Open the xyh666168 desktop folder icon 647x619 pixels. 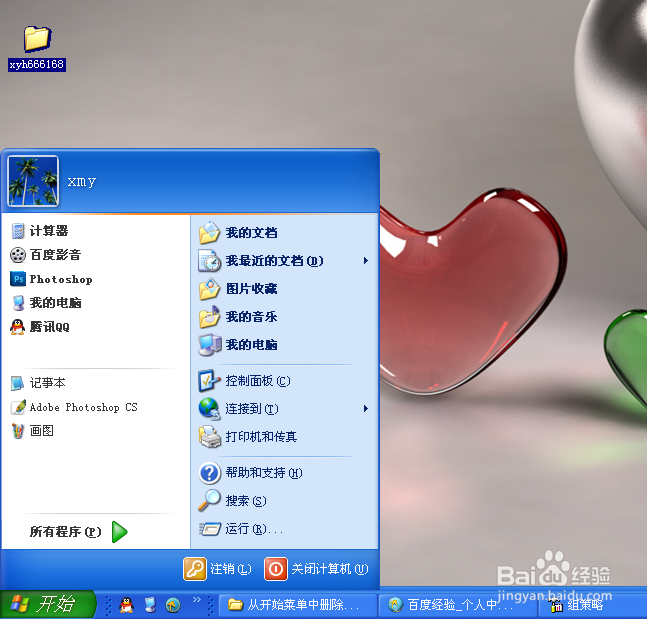(37, 39)
